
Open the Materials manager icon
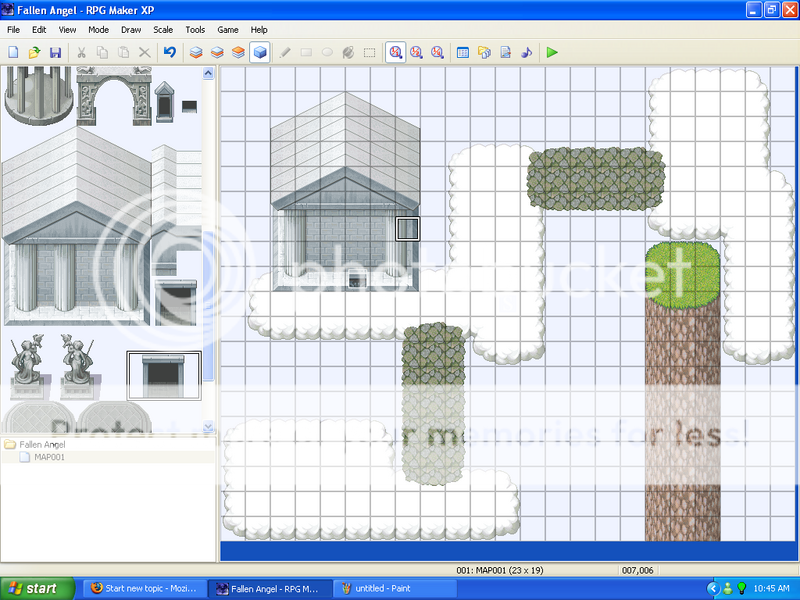484,52
